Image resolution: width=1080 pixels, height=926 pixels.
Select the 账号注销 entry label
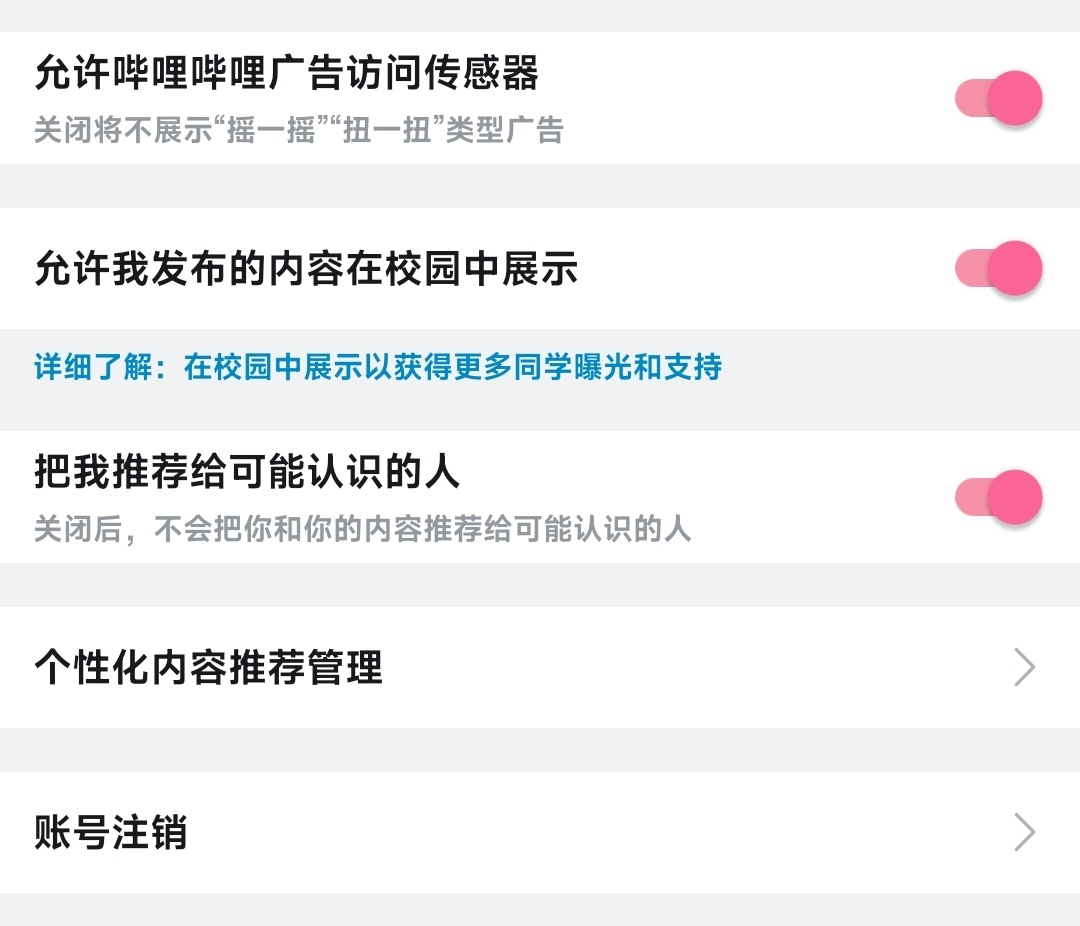[110, 832]
